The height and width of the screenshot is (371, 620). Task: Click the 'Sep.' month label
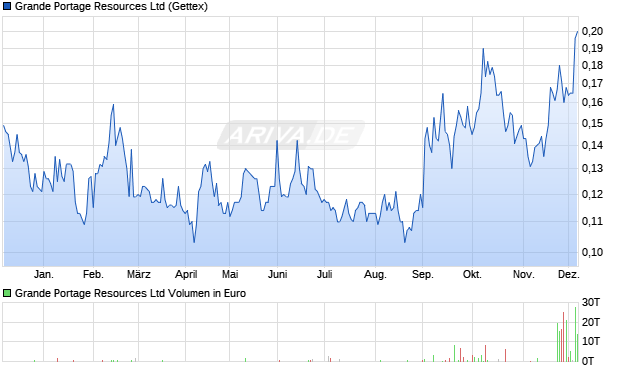(x=422, y=274)
